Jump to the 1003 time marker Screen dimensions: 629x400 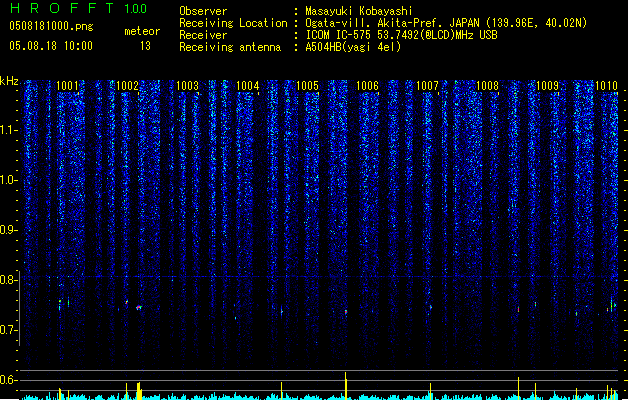[x=187, y=86]
